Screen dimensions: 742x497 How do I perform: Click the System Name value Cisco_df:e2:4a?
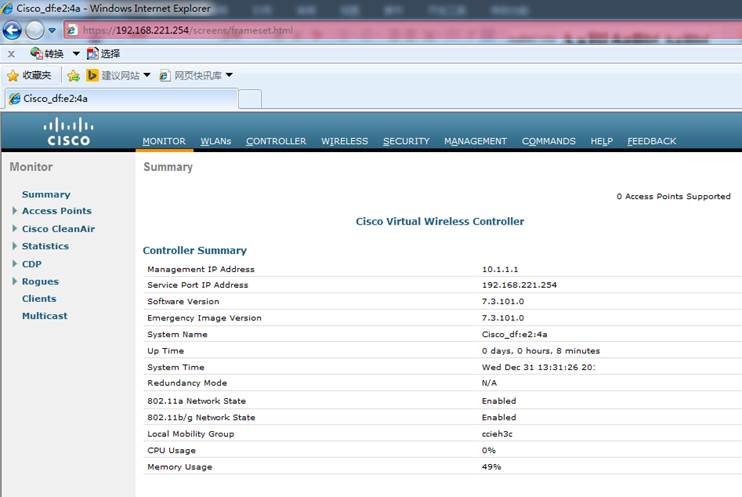coord(514,335)
